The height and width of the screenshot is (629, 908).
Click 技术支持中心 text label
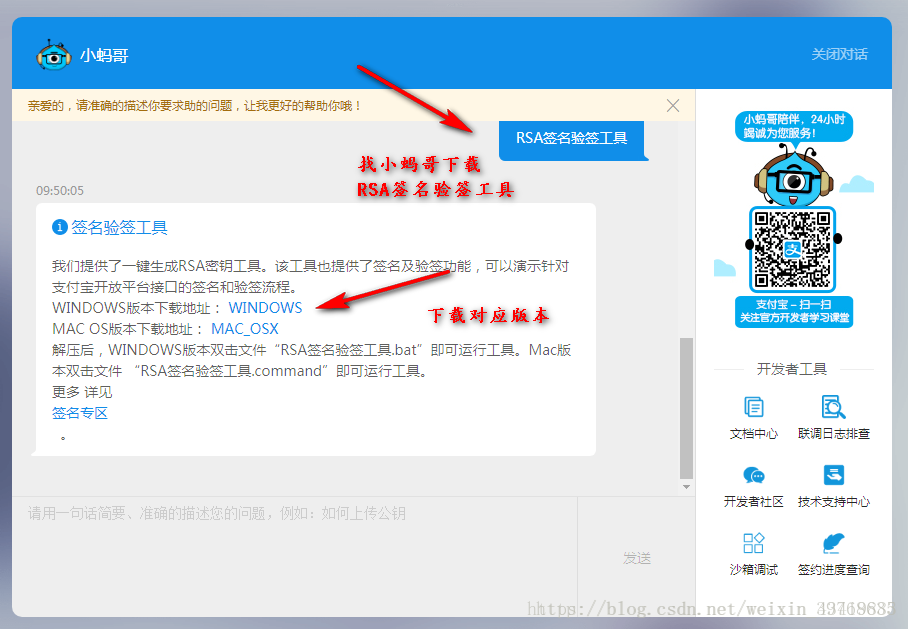tap(833, 502)
